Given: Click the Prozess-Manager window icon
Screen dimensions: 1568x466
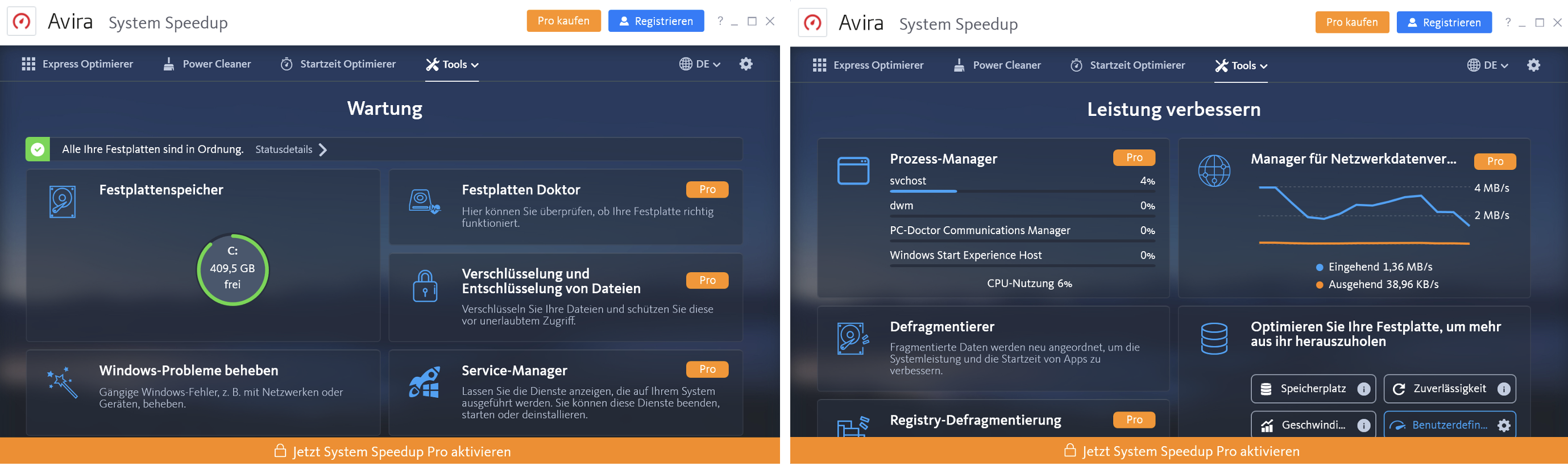Looking at the screenshot, I should (853, 170).
